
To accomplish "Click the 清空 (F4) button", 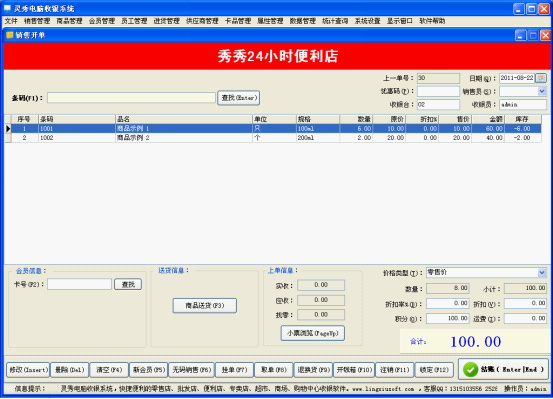I will click(109, 370).
